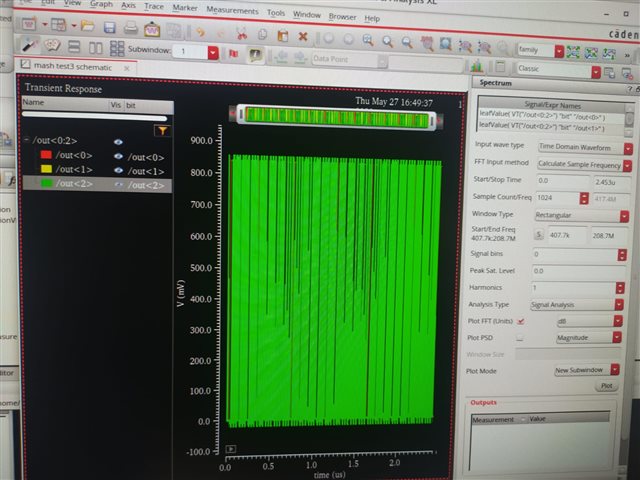Click the S button beside Start/End Freq
Image resolution: width=640 pixels, height=480 pixels.
pyautogui.click(x=539, y=234)
